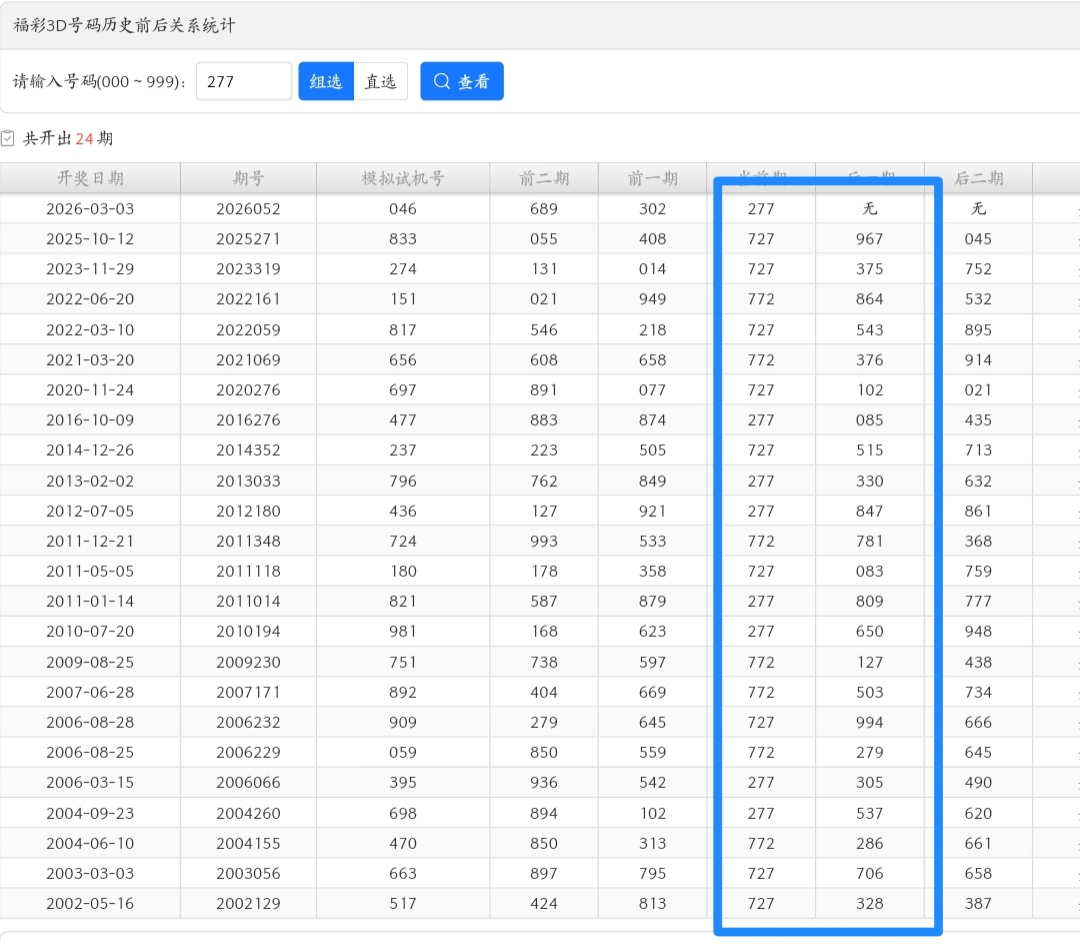The width and height of the screenshot is (1080, 944).
Task: Click the red 24 result count
Action: click(x=84, y=139)
